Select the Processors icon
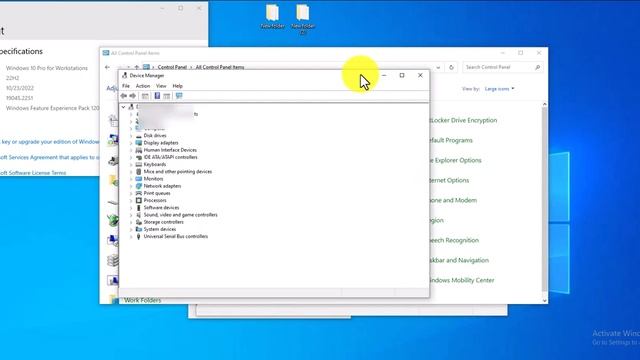The image size is (640, 360). tap(138, 200)
